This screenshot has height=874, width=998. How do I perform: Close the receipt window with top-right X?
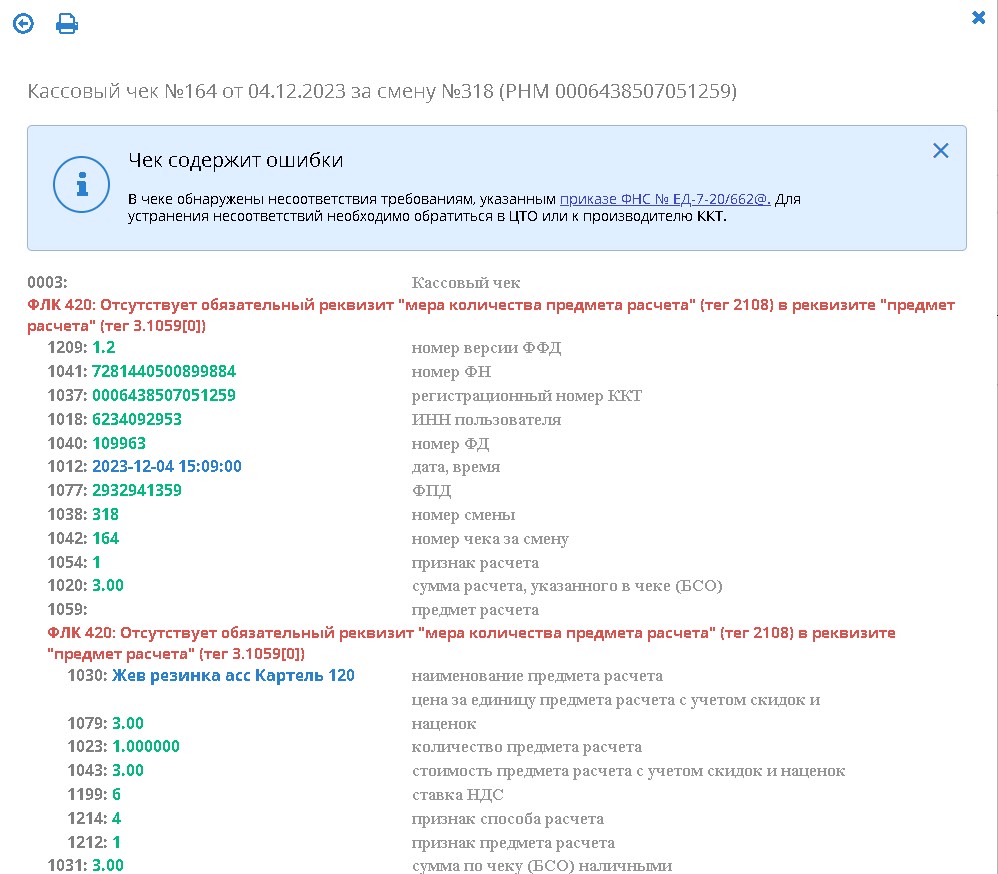pos(978,17)
